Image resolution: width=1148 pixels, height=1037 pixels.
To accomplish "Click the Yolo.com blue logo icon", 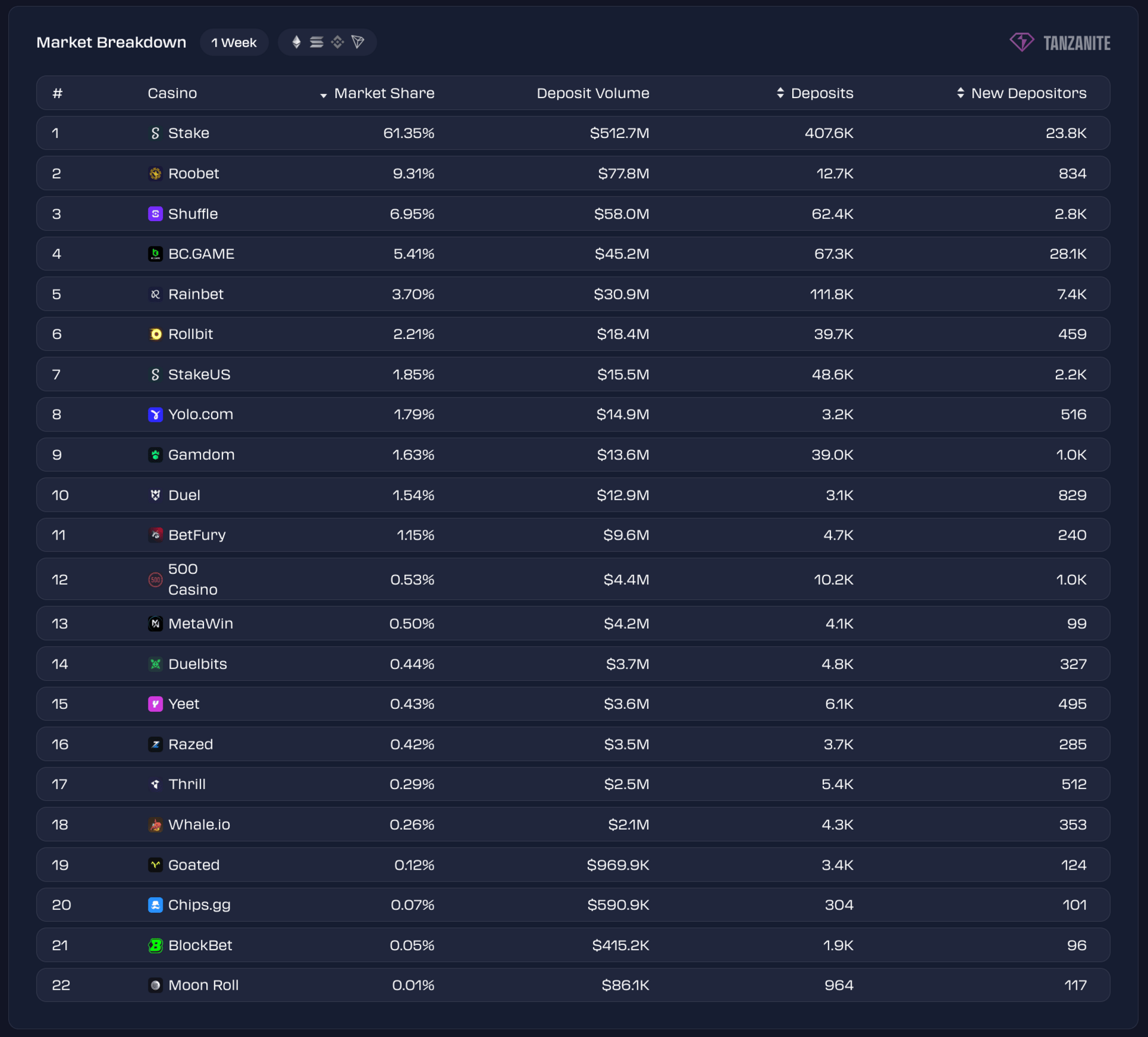I will pos(155,415).
